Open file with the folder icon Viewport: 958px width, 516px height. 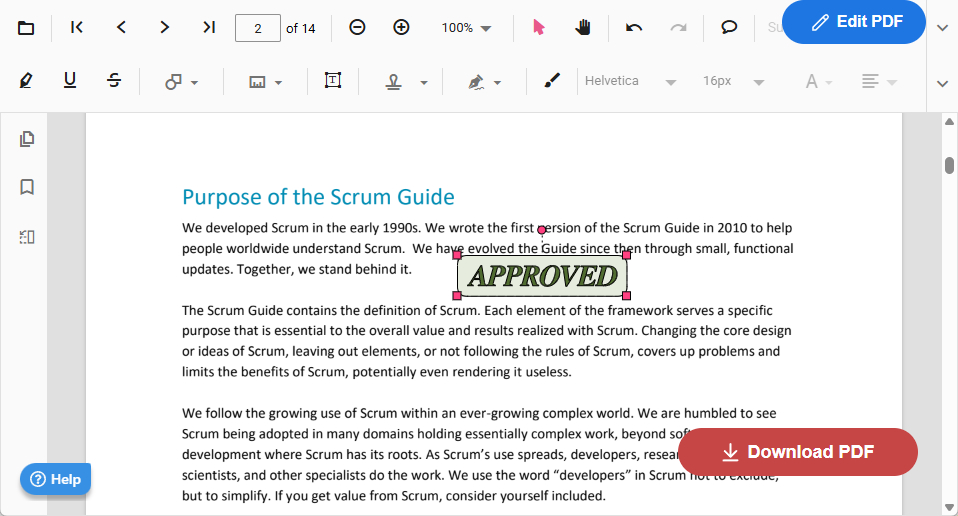tap(26, 28)
